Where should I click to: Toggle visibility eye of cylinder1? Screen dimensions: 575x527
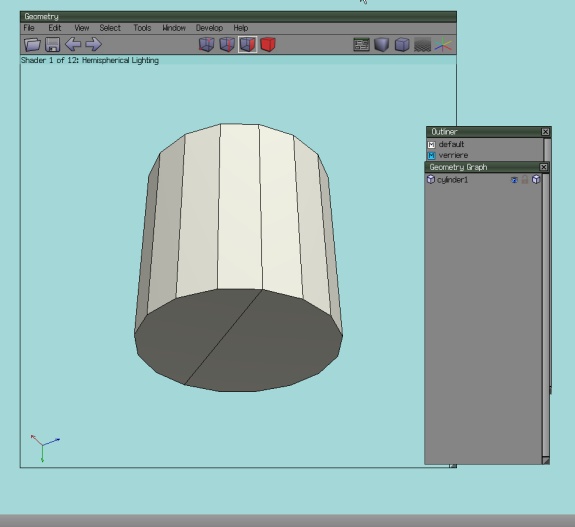click(514, 180)
